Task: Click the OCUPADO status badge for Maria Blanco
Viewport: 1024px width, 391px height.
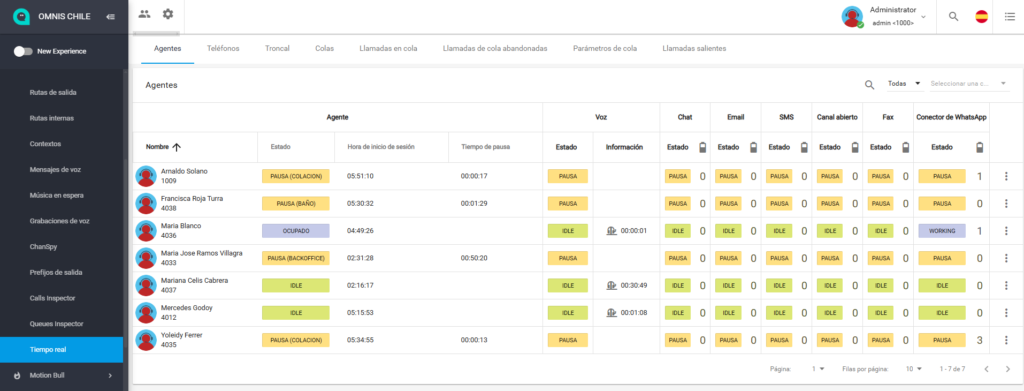Action: [x=296, y=231]
